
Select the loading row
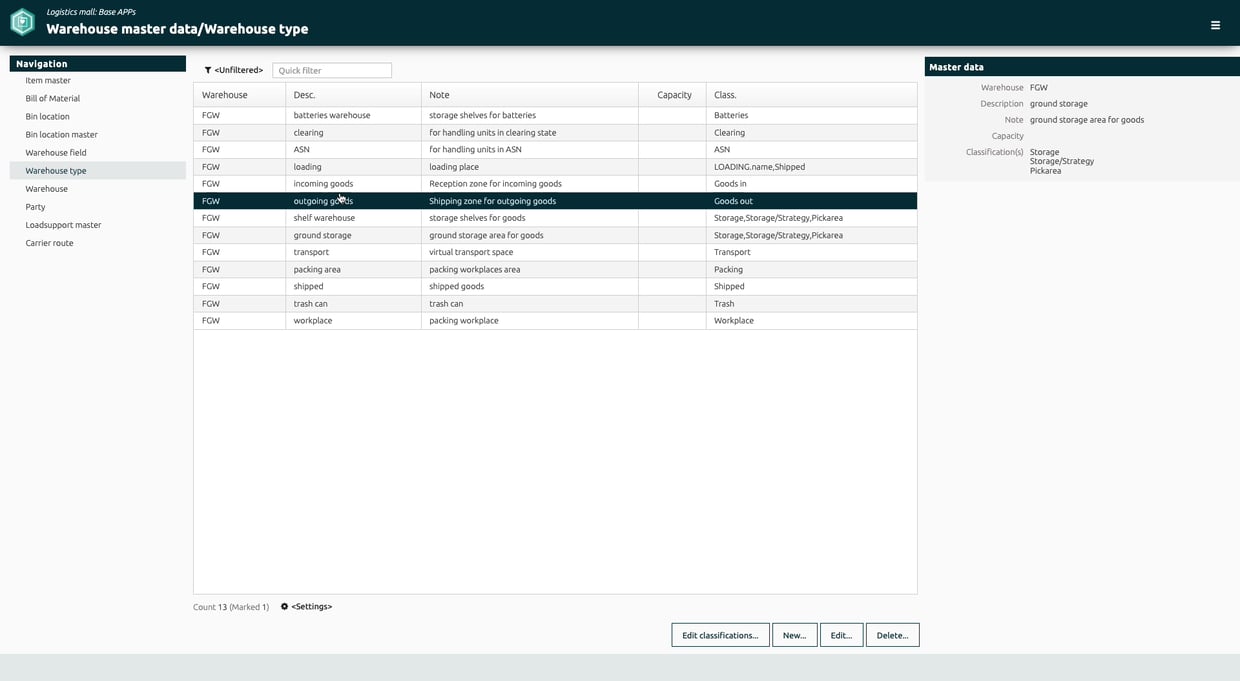[x=555, y=166]
